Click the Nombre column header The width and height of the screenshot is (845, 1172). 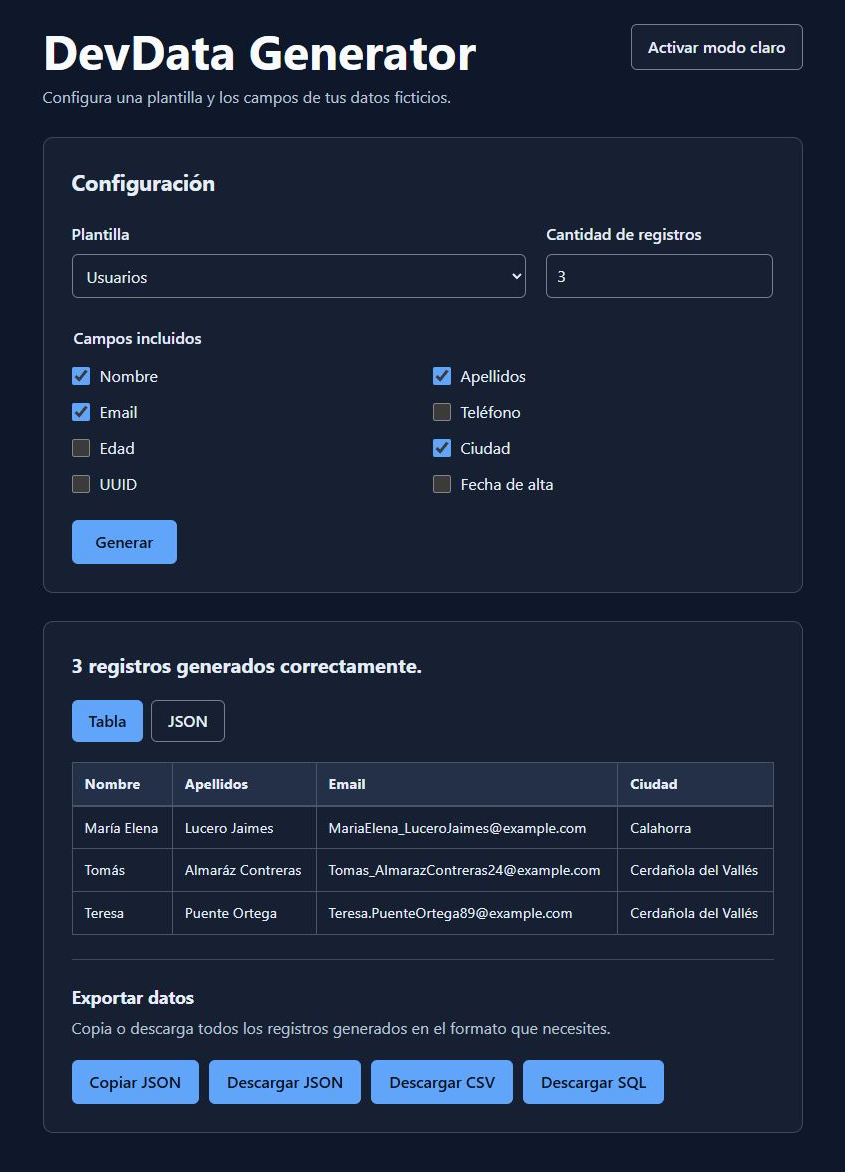click(123, 784)
